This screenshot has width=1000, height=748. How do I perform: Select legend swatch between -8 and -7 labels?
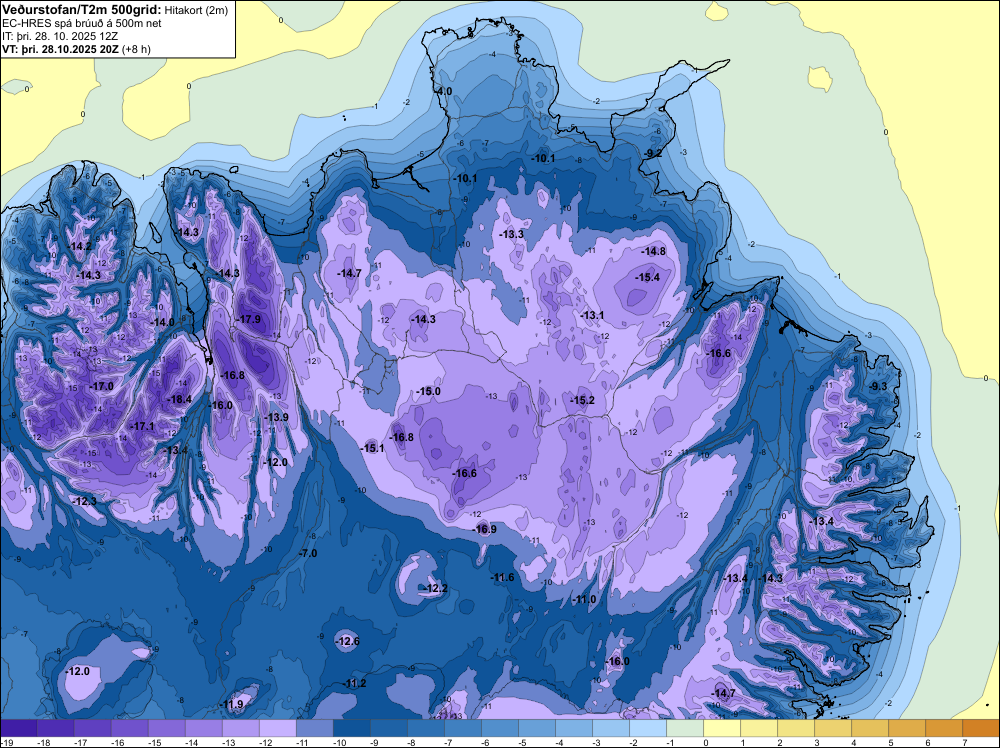[425, 728]
